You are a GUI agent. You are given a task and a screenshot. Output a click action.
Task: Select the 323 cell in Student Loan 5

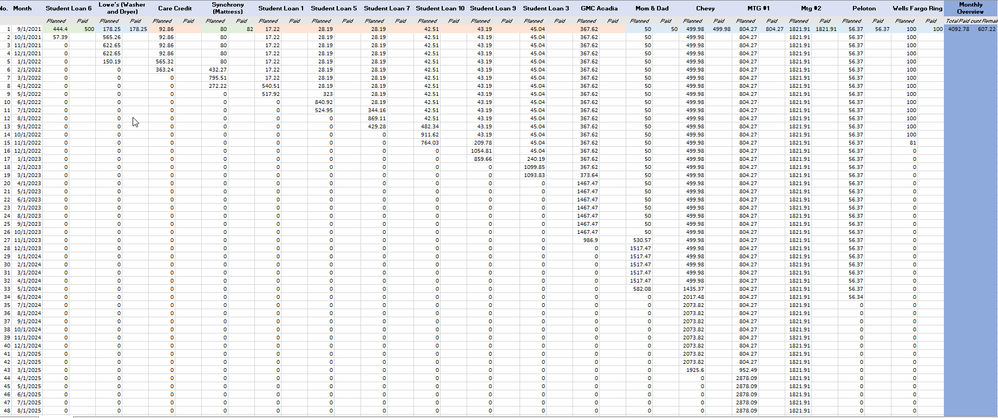(x=321, y=94)
